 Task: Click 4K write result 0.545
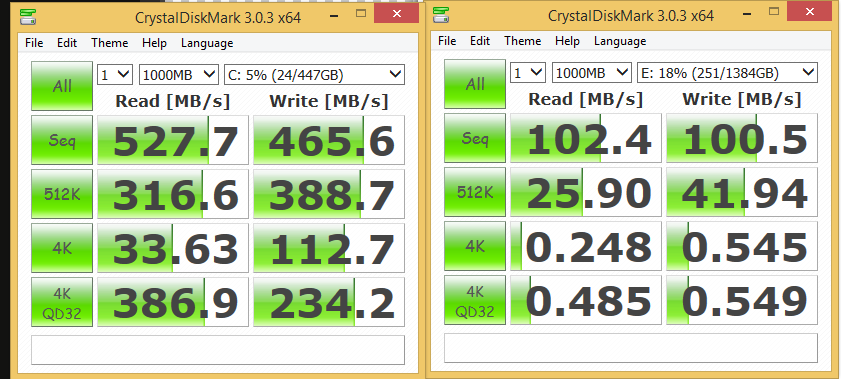click(x=742, y=246)
